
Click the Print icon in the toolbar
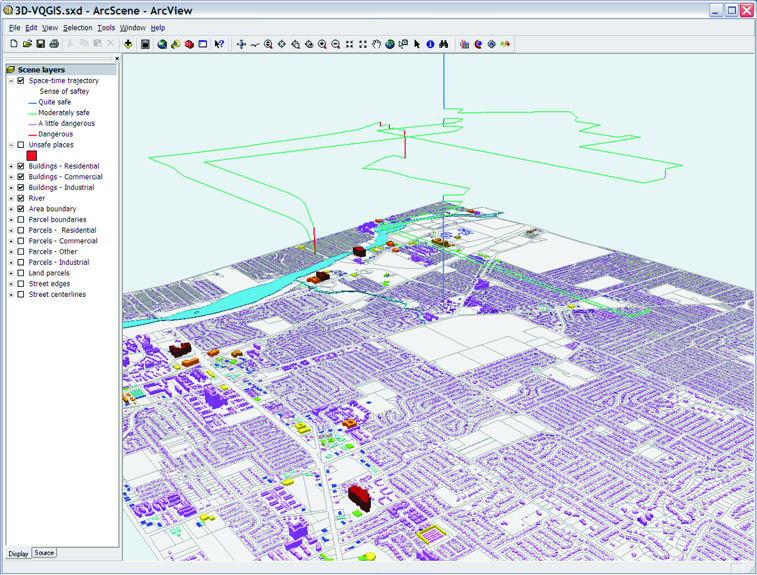click(x=54, y=44)
